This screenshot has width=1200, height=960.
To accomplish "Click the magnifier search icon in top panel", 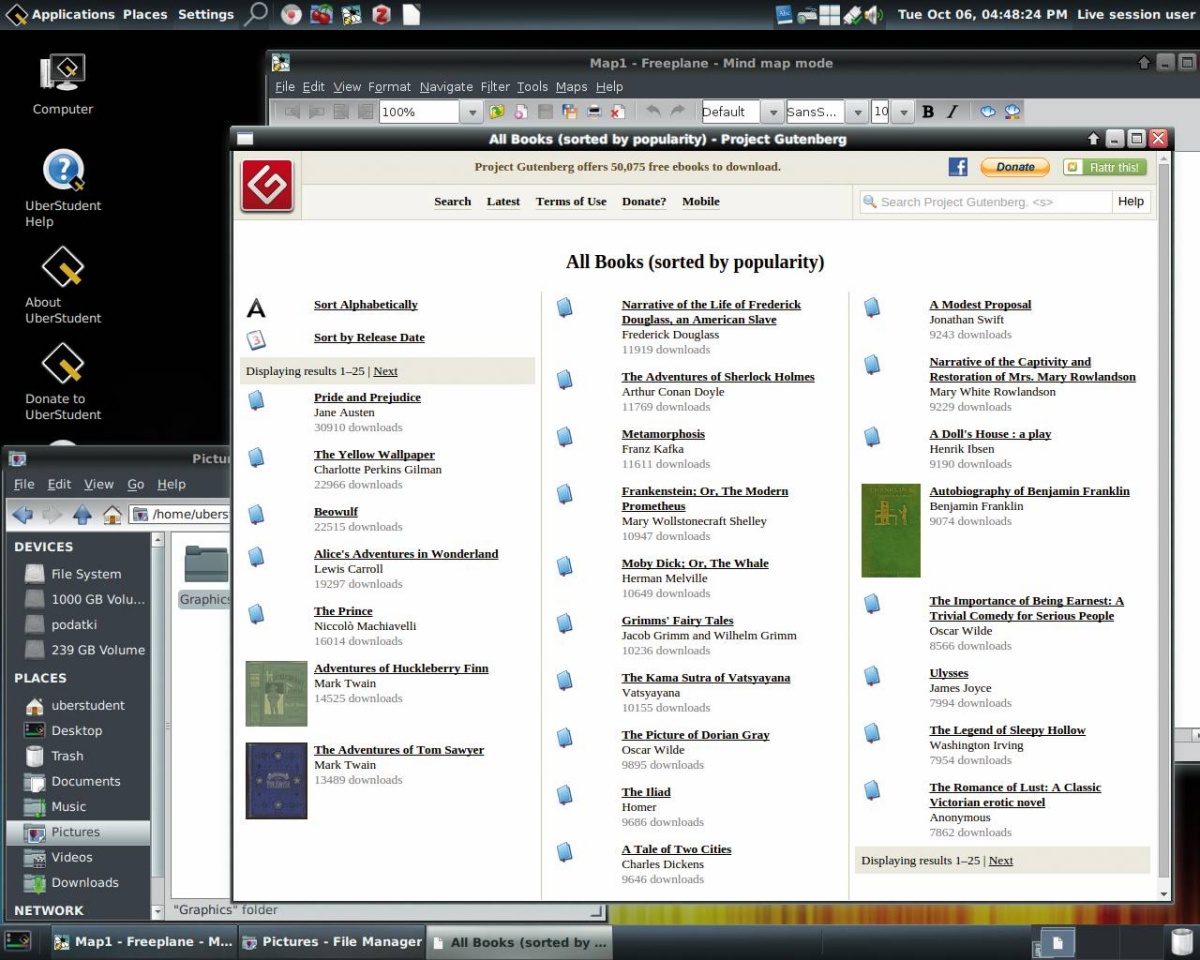I will (x=256, y=14).
